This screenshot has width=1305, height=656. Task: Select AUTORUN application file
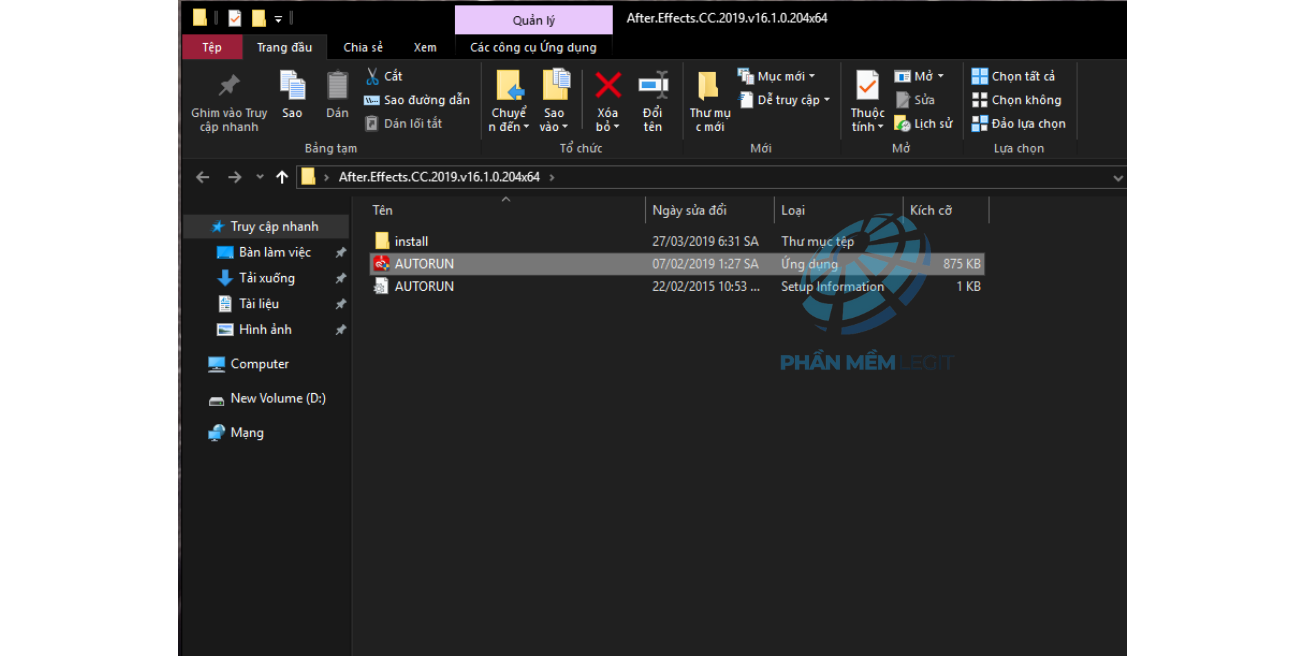click(677, 264)
